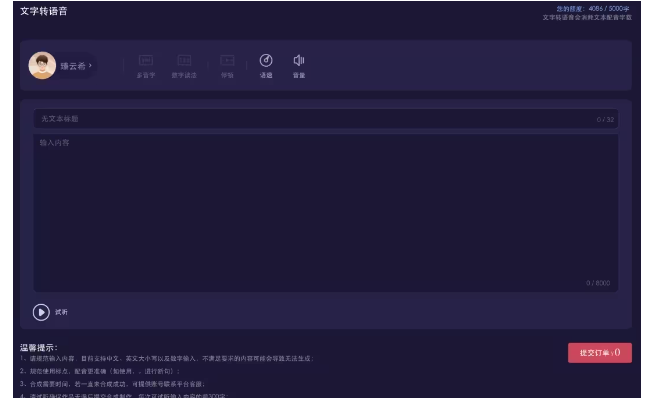Select the 数字读法 number reading icon
Screen dimensions: 658x407
point(185,61)
